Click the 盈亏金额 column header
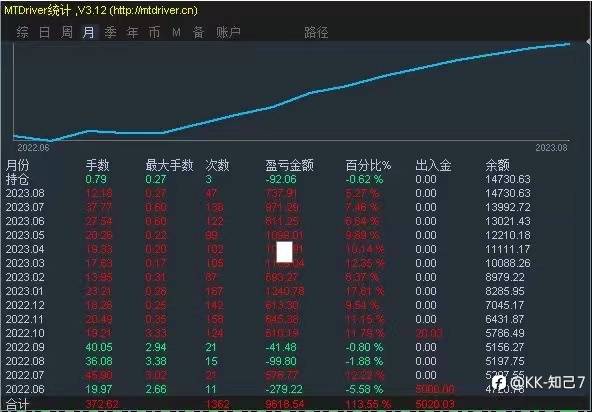Viewport: 592px width, 412px height. pyautogui.click(x=290, y=165)
